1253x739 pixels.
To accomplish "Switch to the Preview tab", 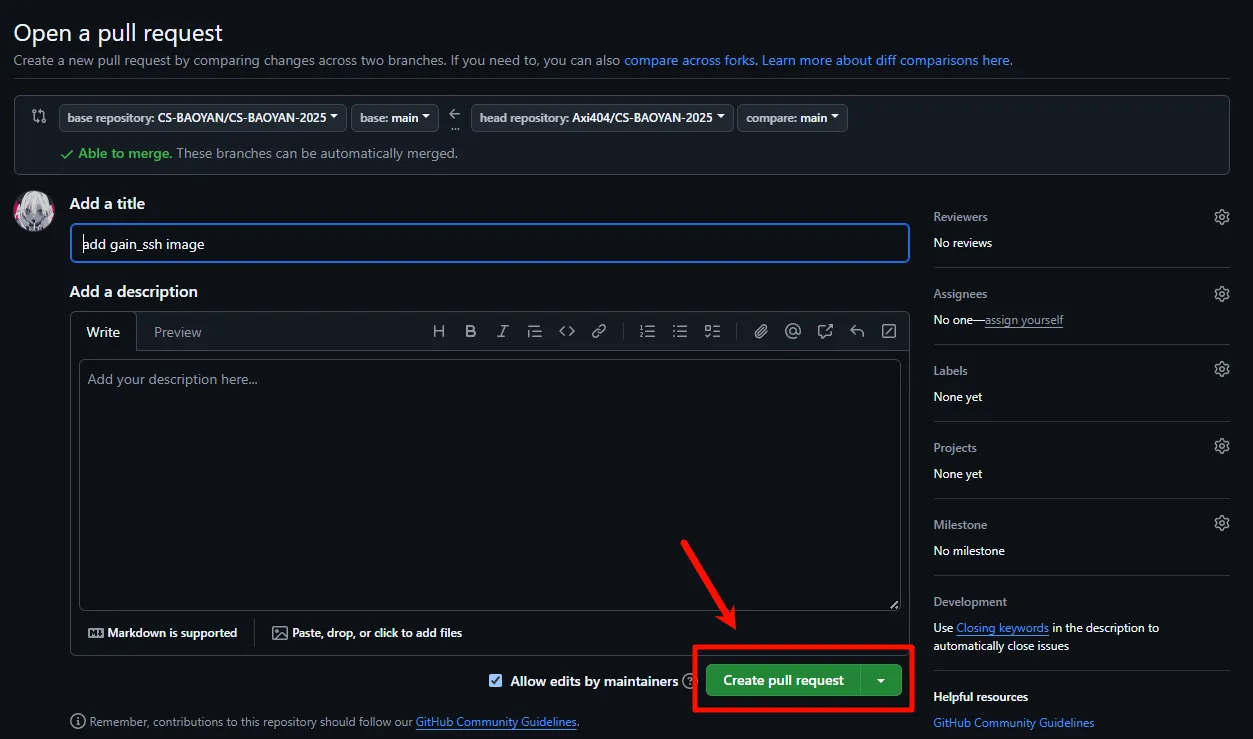I will click(x=178, y=332).
